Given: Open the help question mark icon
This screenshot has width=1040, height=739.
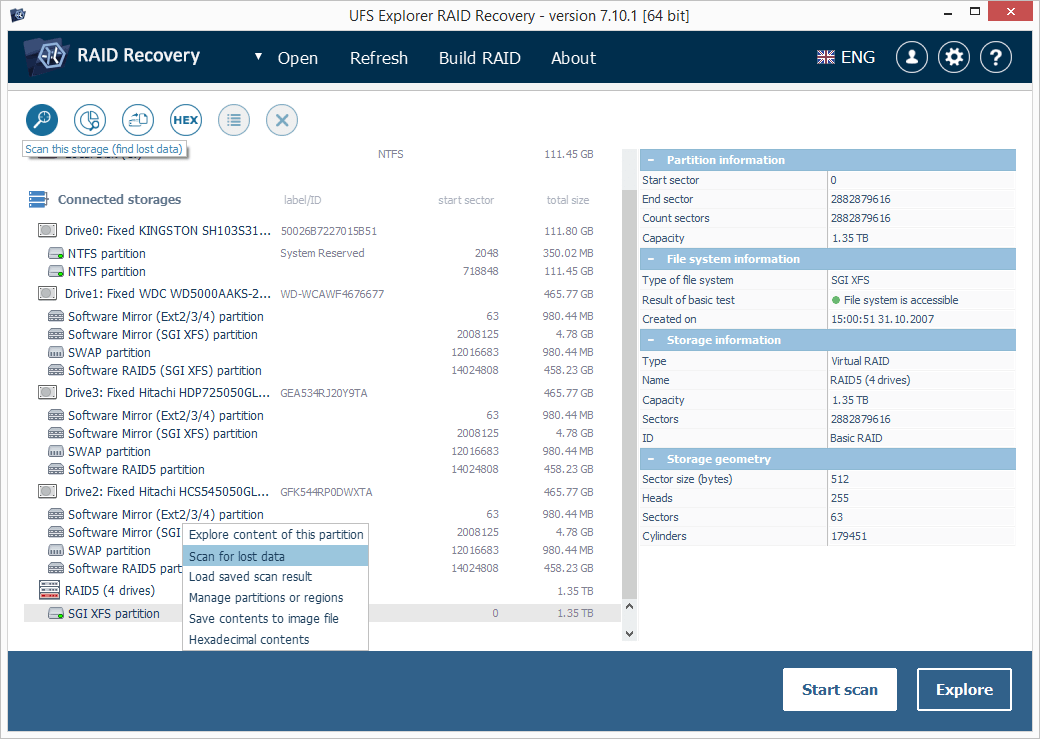Looking at the screenshot, I should pyautogui.click(x=996, y=58).
